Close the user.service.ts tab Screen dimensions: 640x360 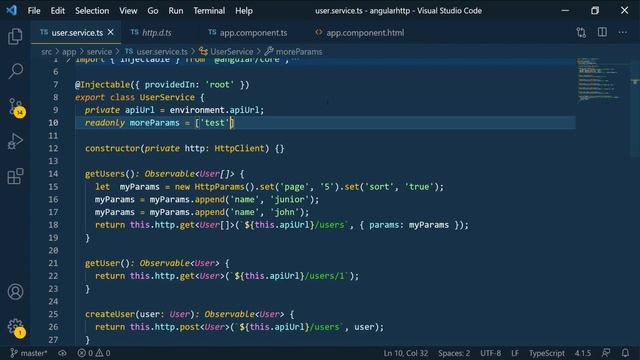pyautogui.click(x=111, y=32)
